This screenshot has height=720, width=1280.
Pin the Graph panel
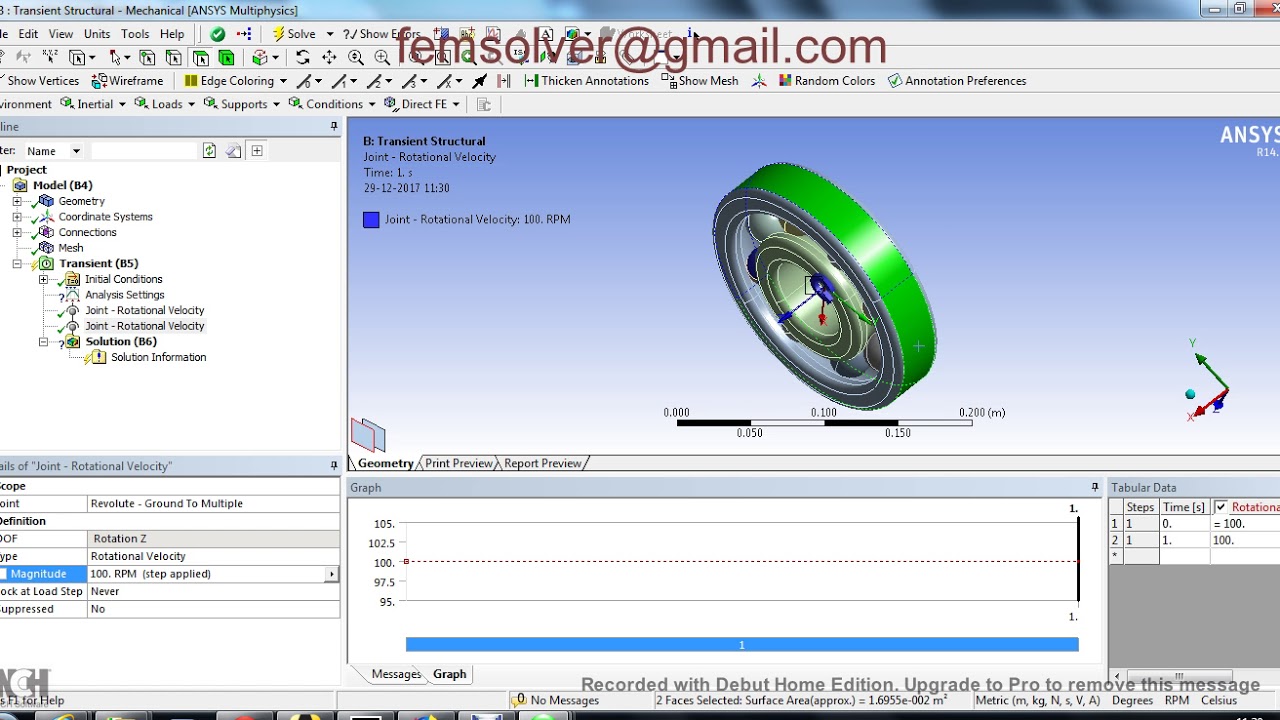tap(1095, 488)
